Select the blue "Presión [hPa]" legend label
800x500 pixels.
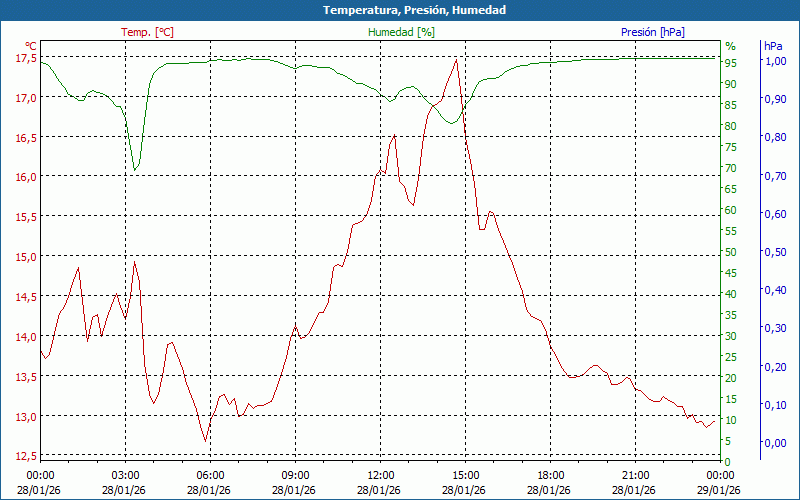653,32
